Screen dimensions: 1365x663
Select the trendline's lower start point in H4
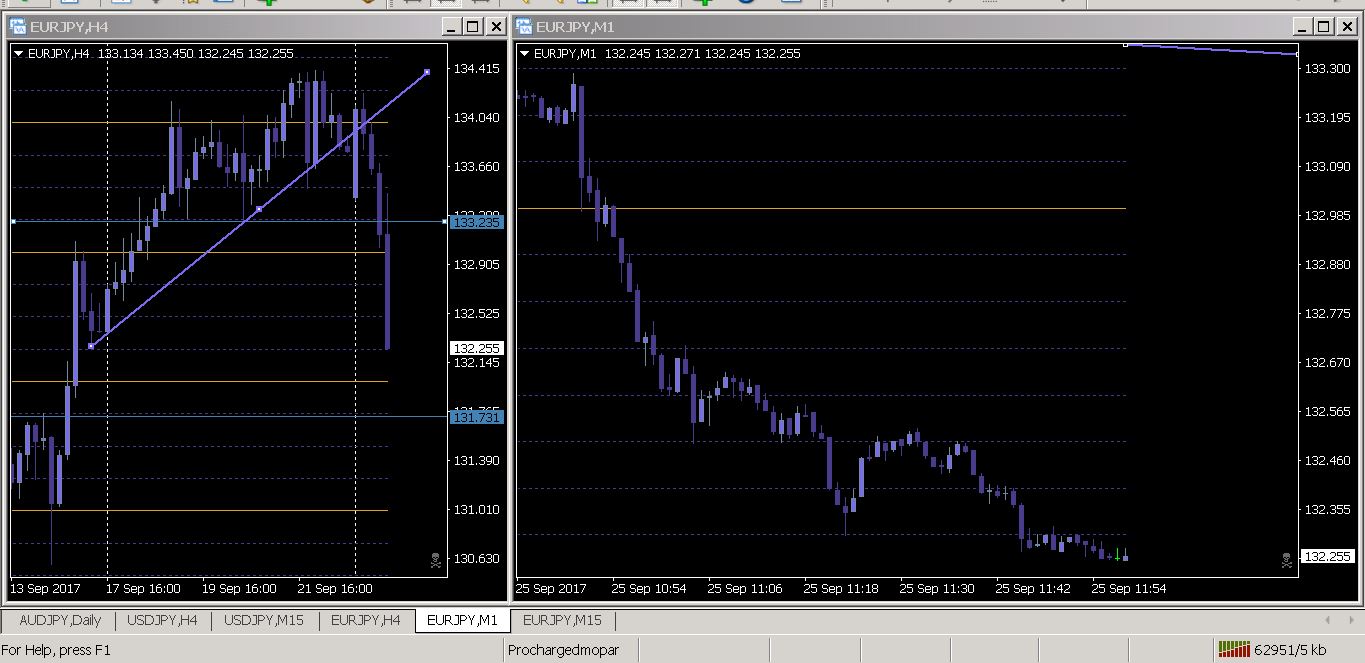click(x=91, y=346)
